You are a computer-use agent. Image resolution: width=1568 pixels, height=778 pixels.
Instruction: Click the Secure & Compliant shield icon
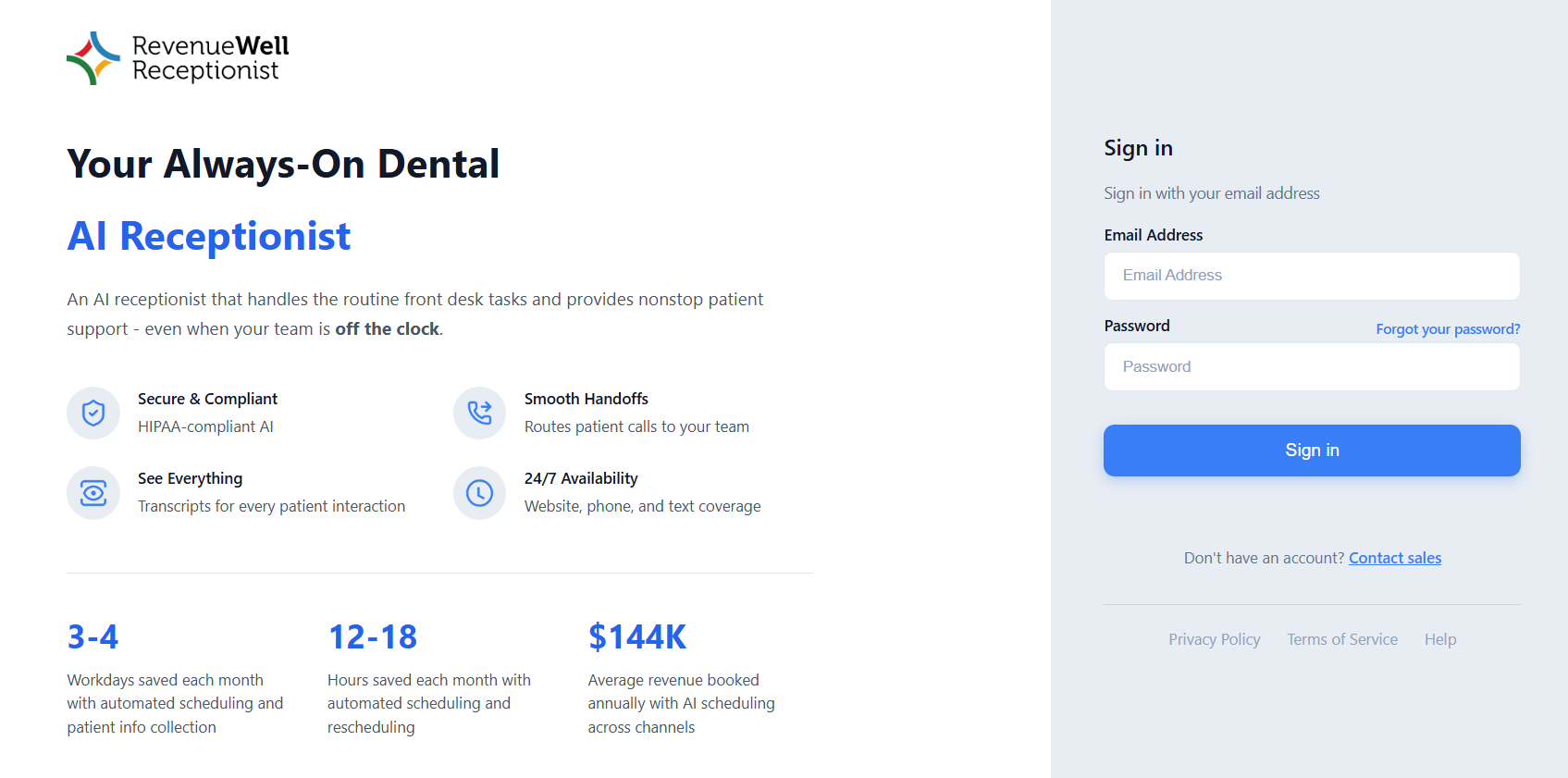click(93, 413)
